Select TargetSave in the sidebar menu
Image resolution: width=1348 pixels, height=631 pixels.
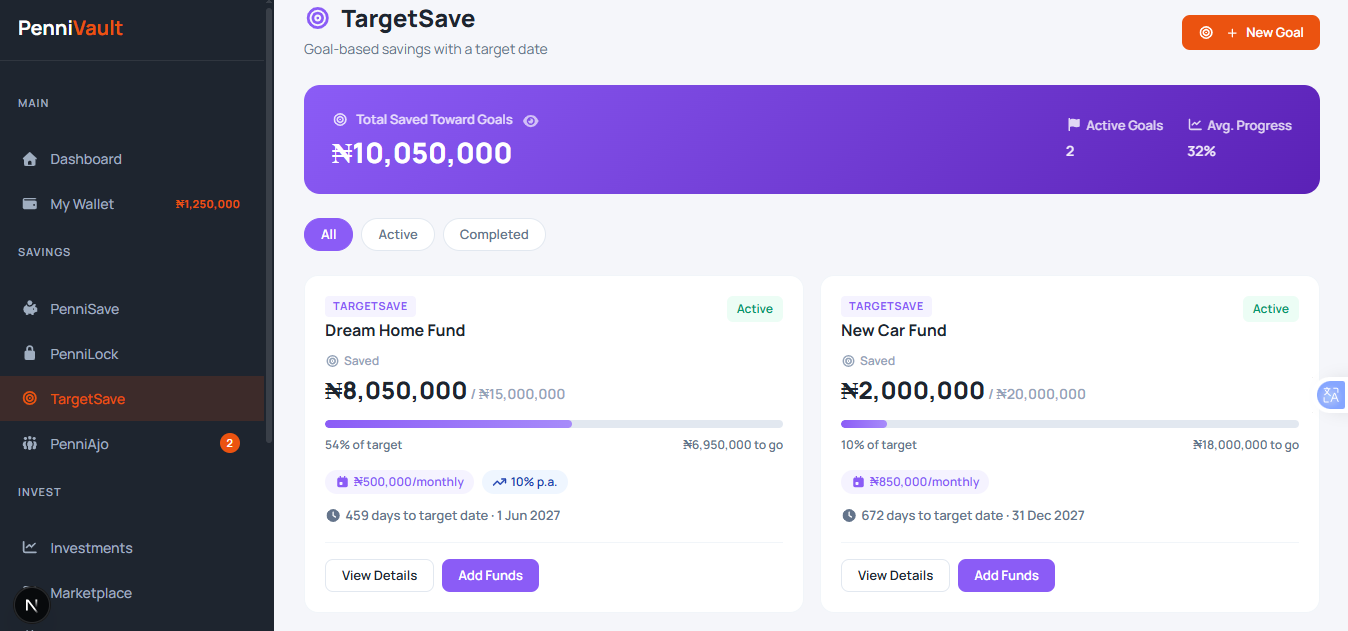tap(85, 398)
